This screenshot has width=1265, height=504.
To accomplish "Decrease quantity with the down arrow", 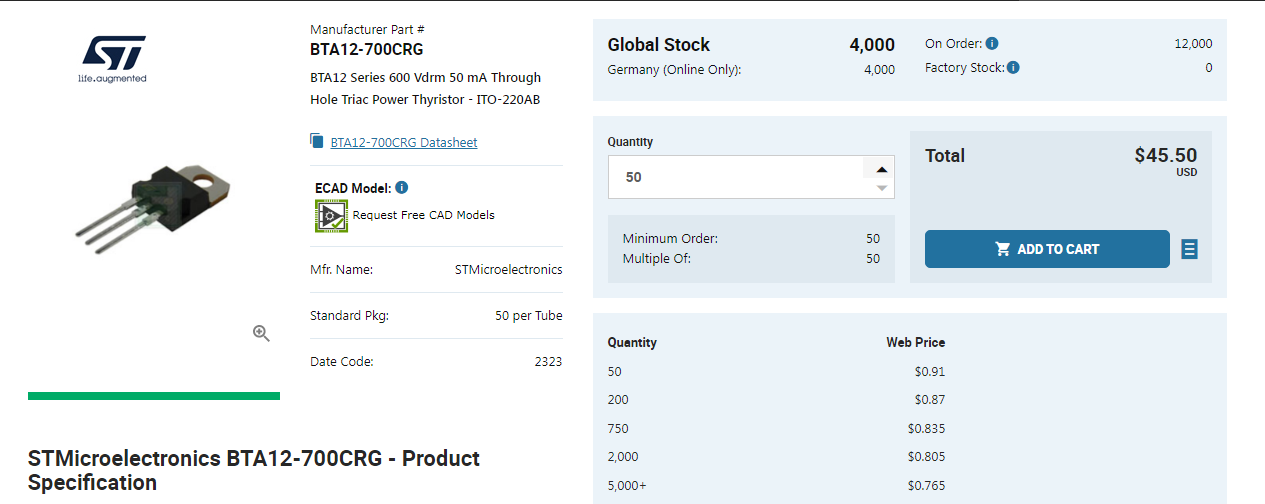I will click(881, 188).
